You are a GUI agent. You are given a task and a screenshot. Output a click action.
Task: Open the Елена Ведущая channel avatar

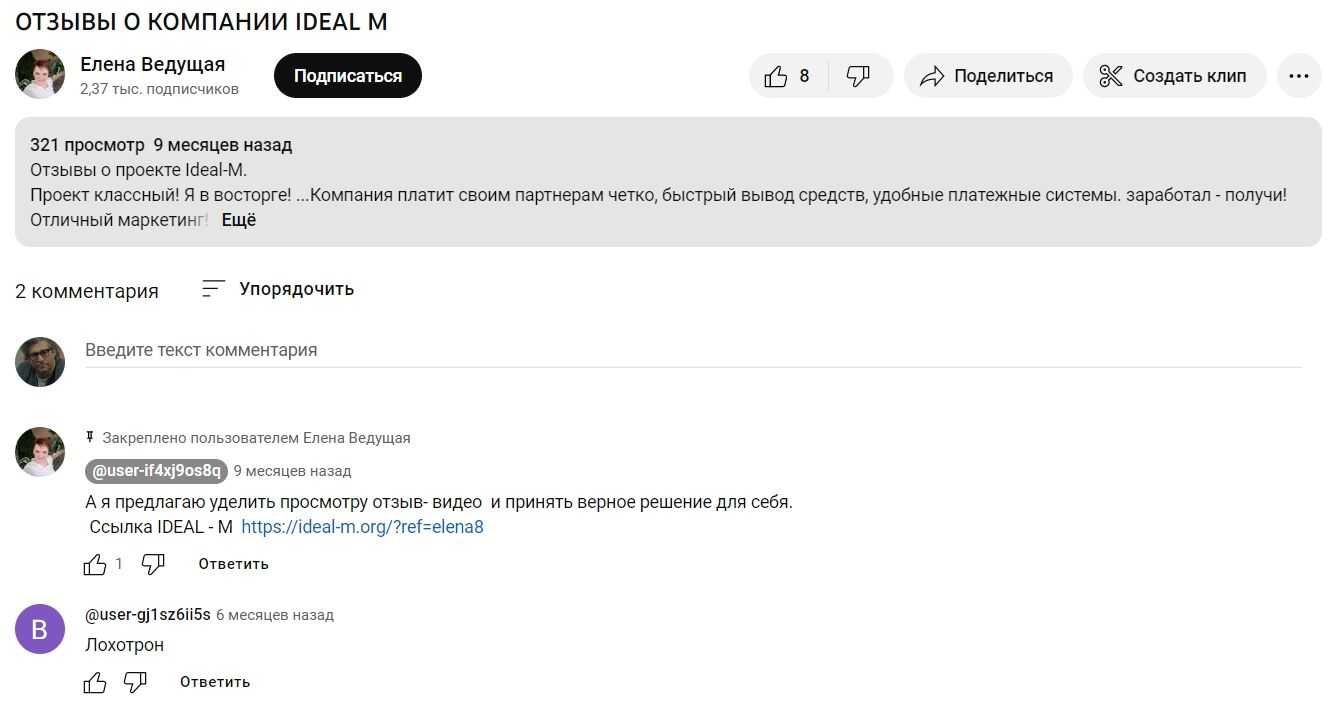click(40, 74)
